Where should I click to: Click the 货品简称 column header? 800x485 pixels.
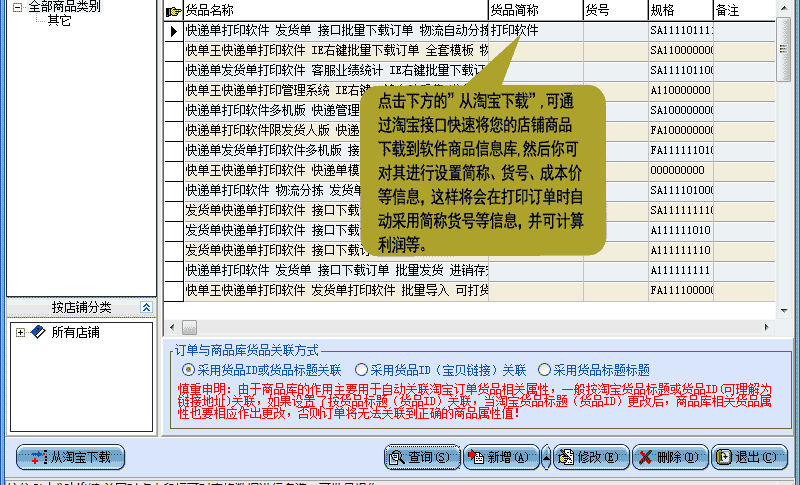[x=536, y=10]
